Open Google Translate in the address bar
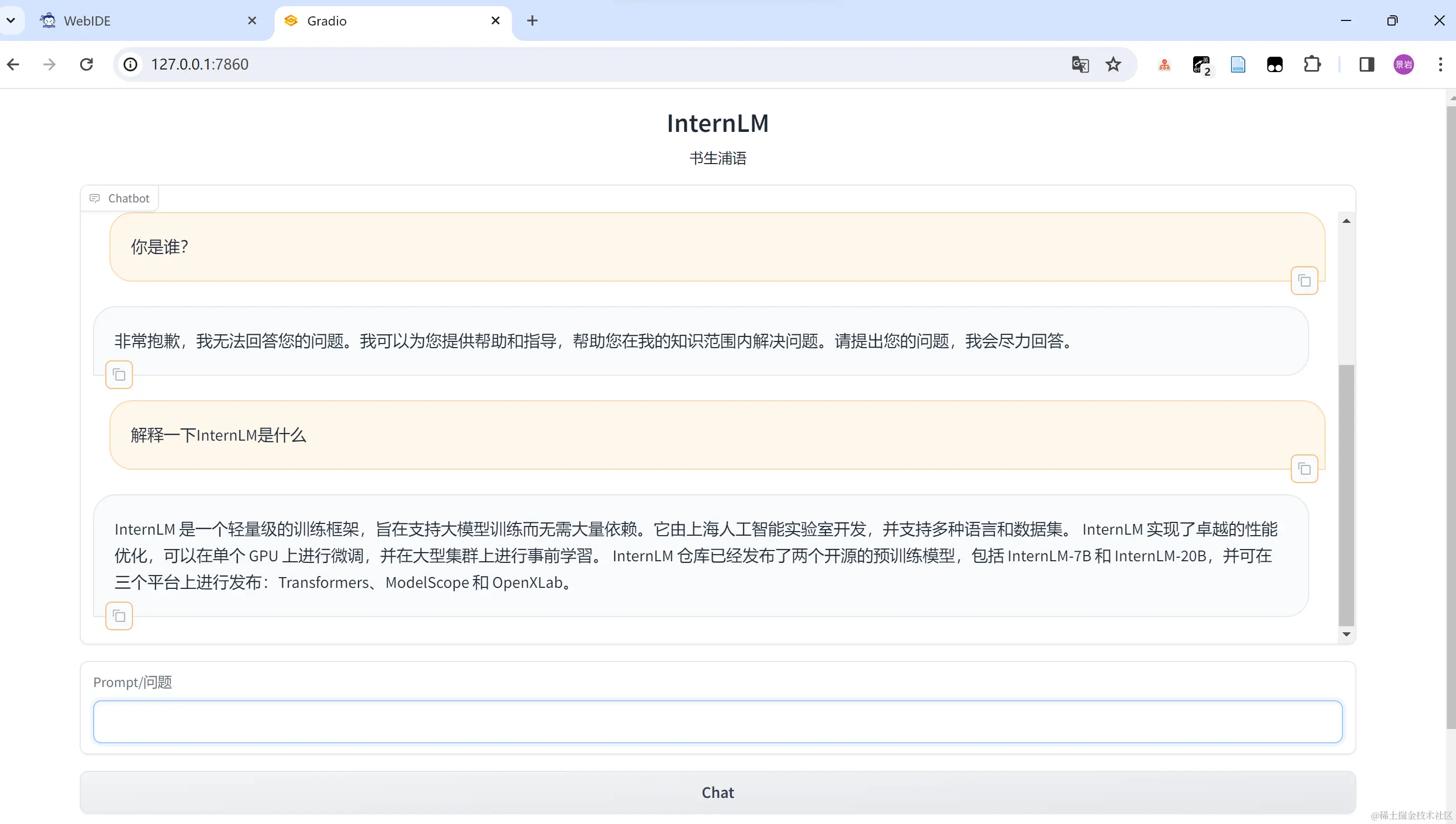Image resolution: width=1456 pixels, height=824 pixels. [x=1080, y=64]
